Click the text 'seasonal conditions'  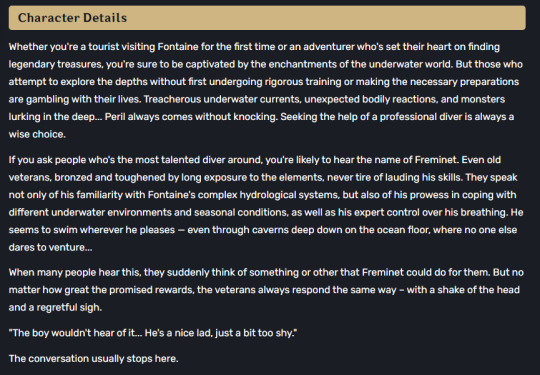(x=241, y=212)
